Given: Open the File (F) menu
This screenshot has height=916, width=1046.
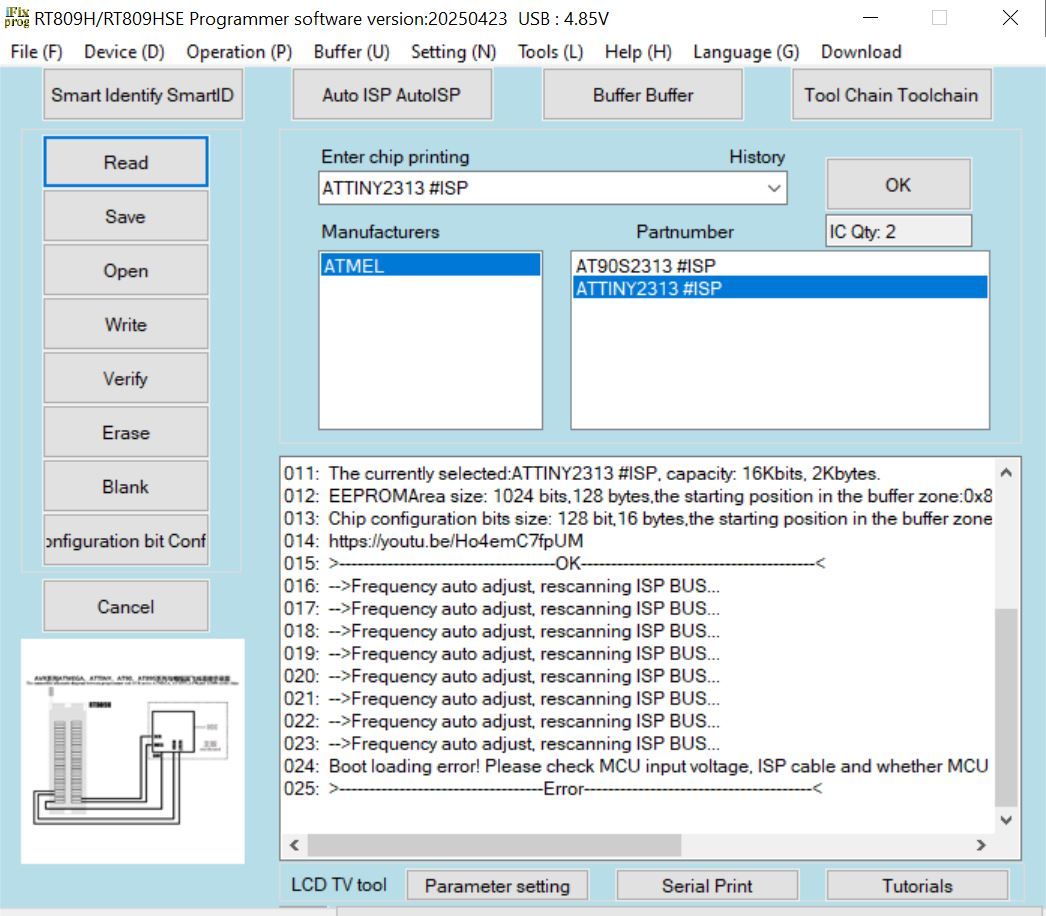Looking at the screenshot, I should (36, 52).
